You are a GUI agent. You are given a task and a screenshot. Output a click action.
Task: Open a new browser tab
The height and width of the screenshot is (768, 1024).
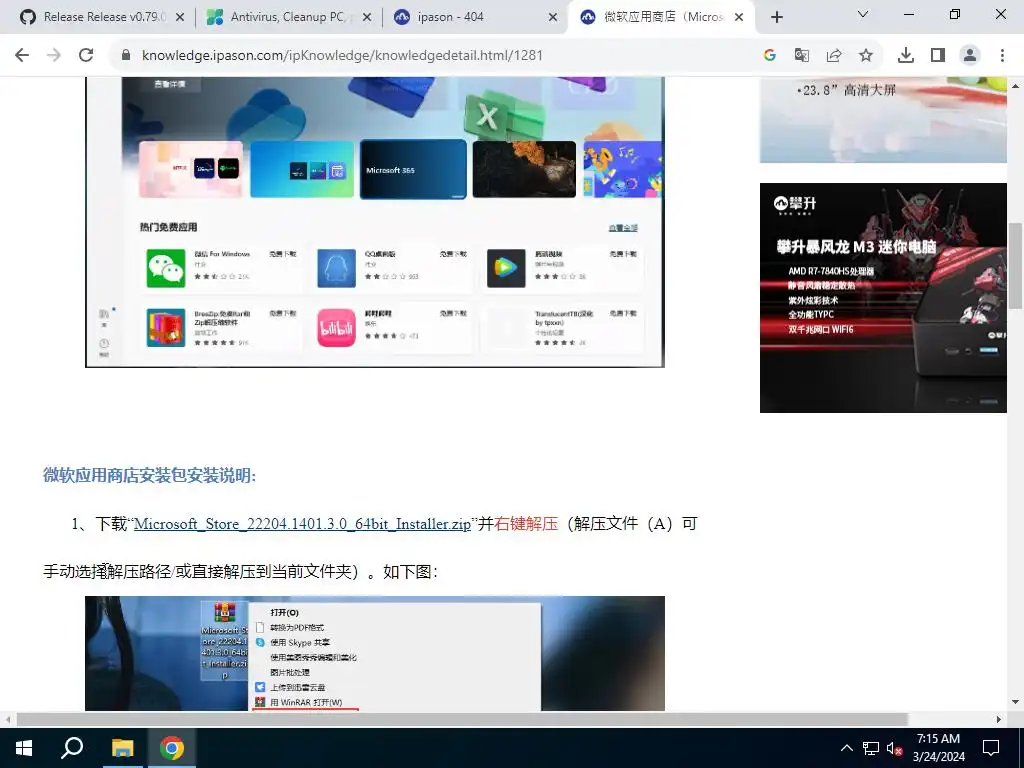[776, 18]
